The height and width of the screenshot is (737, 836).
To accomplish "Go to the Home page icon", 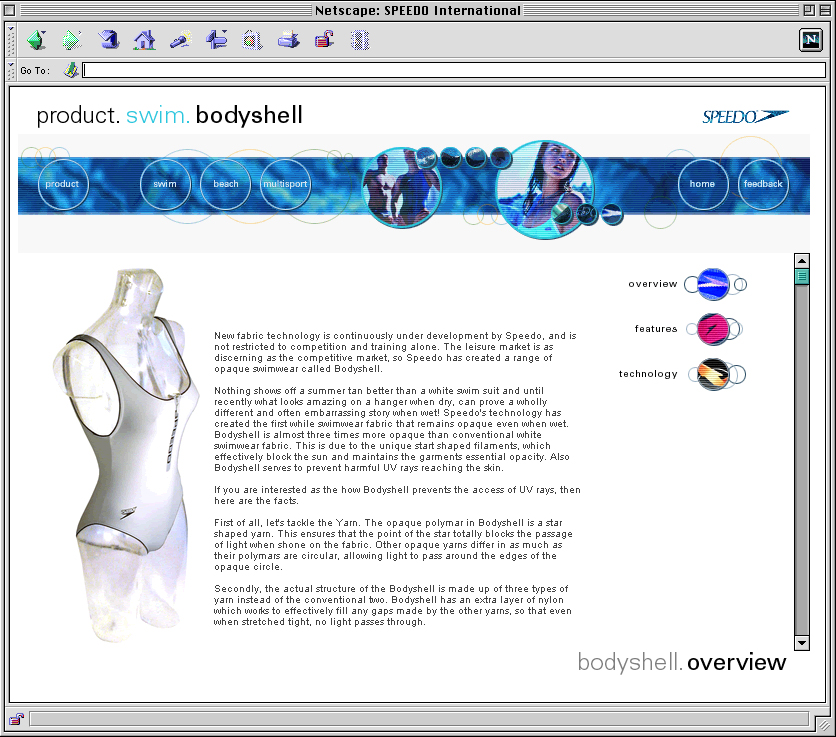I will pyautogui.click(x=145, y=40).
